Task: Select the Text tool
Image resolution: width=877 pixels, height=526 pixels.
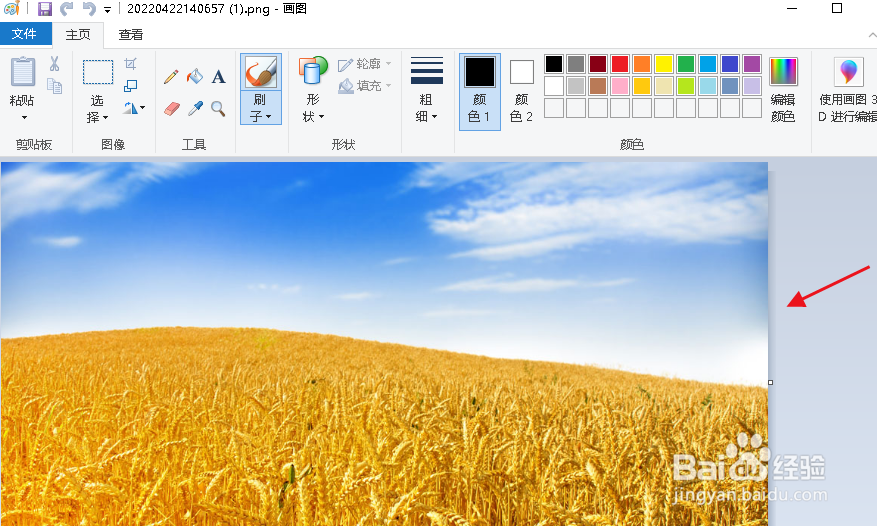Action: point(219,77)
